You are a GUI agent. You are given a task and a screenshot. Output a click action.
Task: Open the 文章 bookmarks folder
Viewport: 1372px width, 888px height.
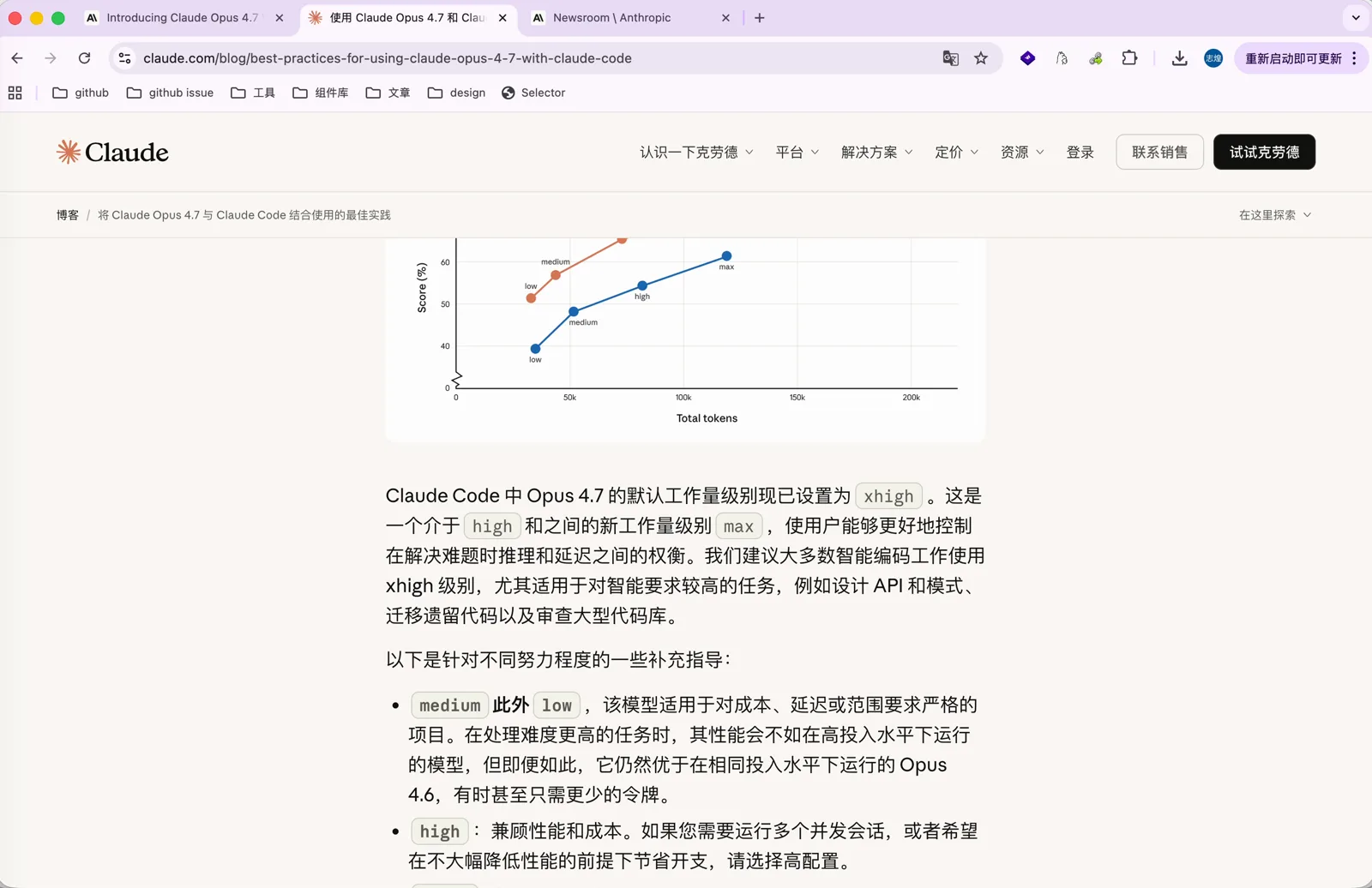(388, 93)
